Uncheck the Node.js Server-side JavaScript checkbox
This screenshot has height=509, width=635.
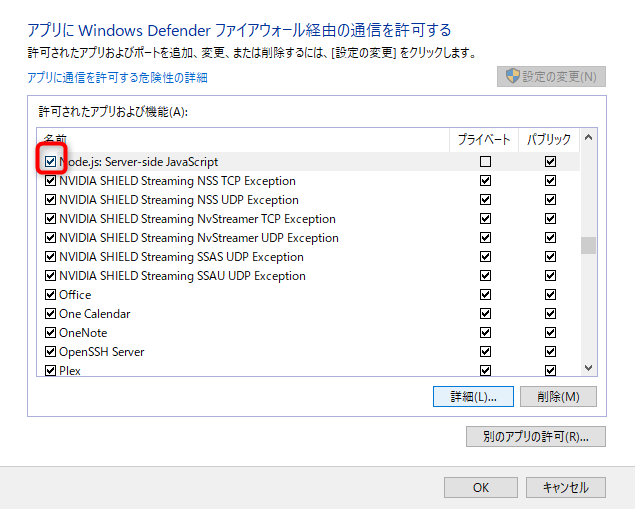(x=50, y=162)
